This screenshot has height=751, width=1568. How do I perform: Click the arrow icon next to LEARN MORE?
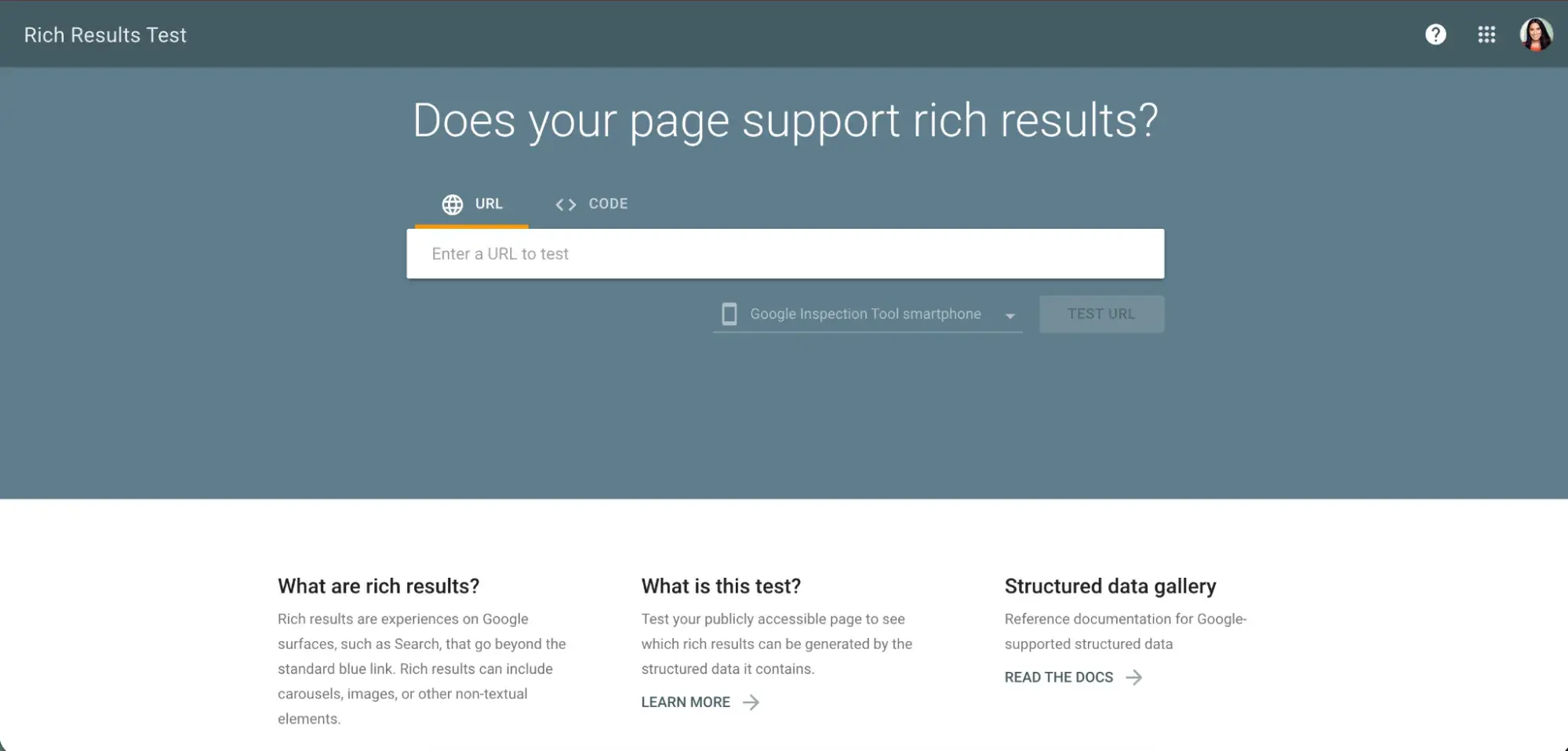(751, 702)
